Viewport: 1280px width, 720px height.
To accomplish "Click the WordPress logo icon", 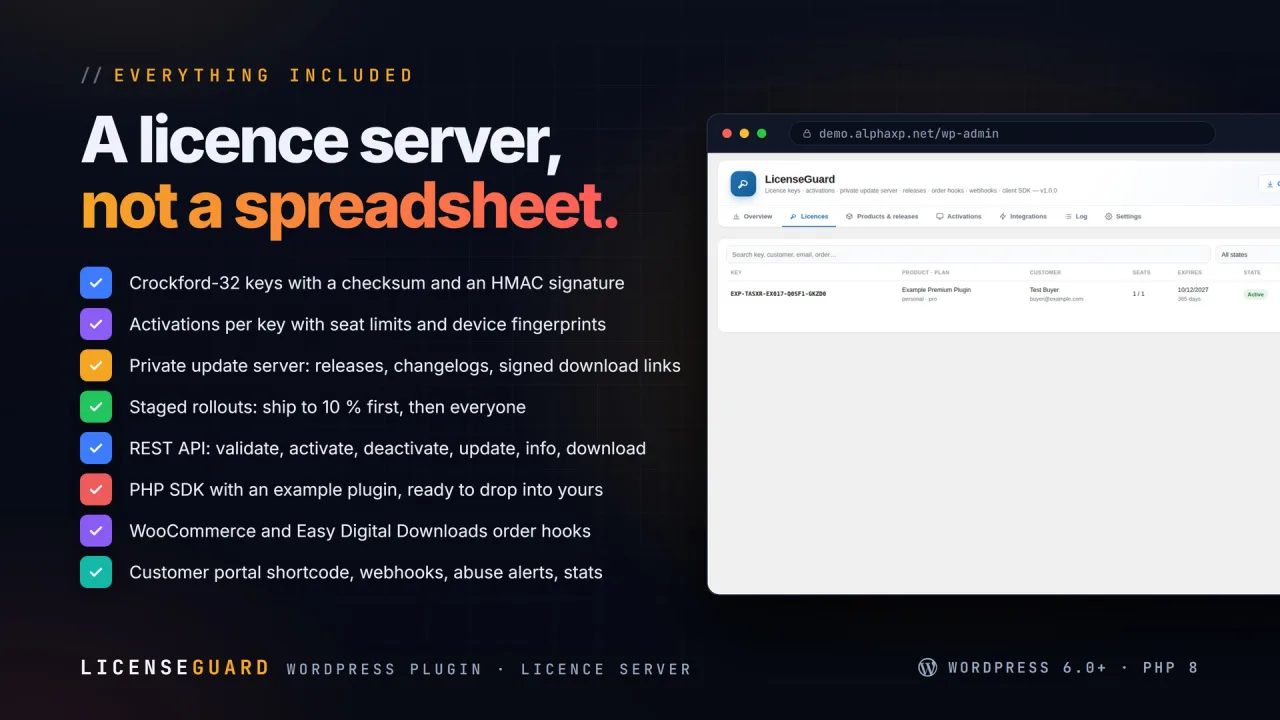I will pos(927,667).
